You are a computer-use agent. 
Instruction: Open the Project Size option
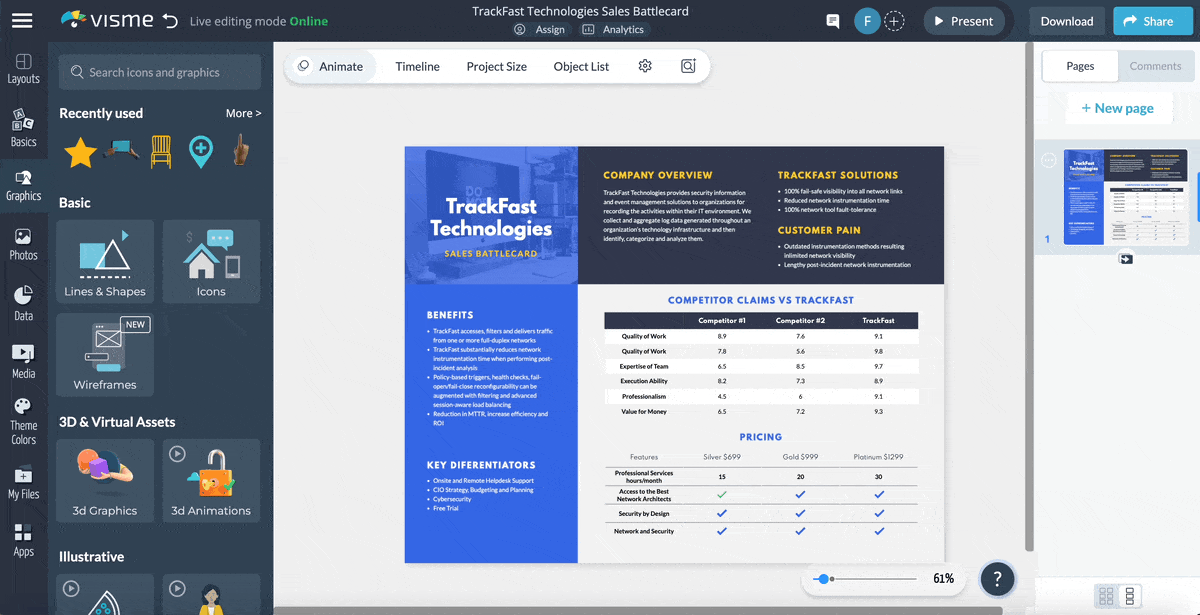(x=496, y=66)
